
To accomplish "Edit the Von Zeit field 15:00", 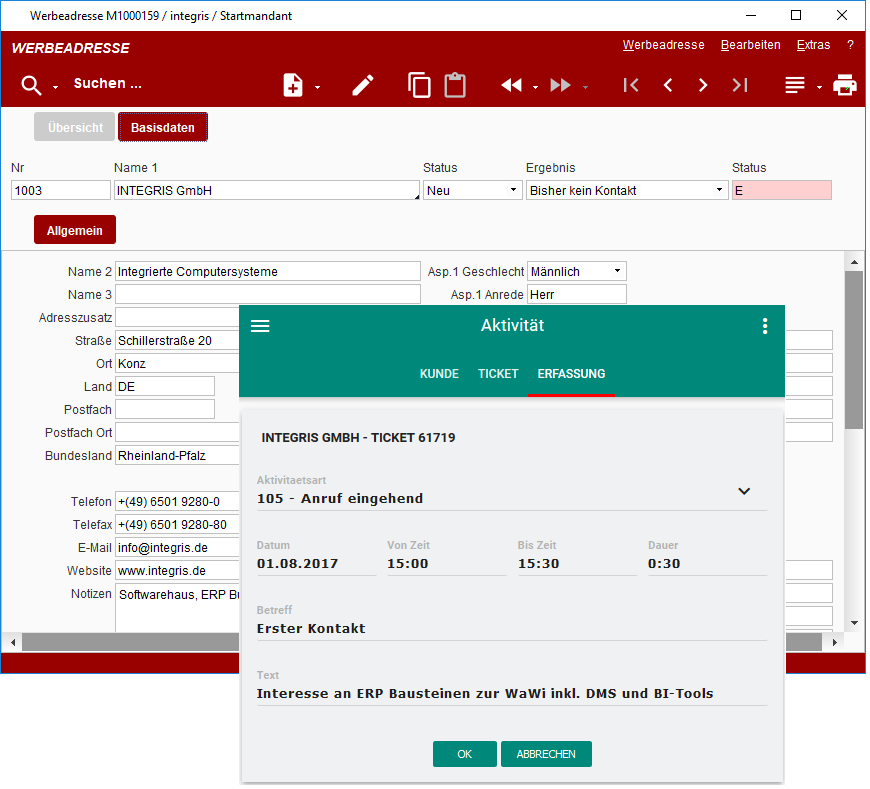I will click(447, 564).
